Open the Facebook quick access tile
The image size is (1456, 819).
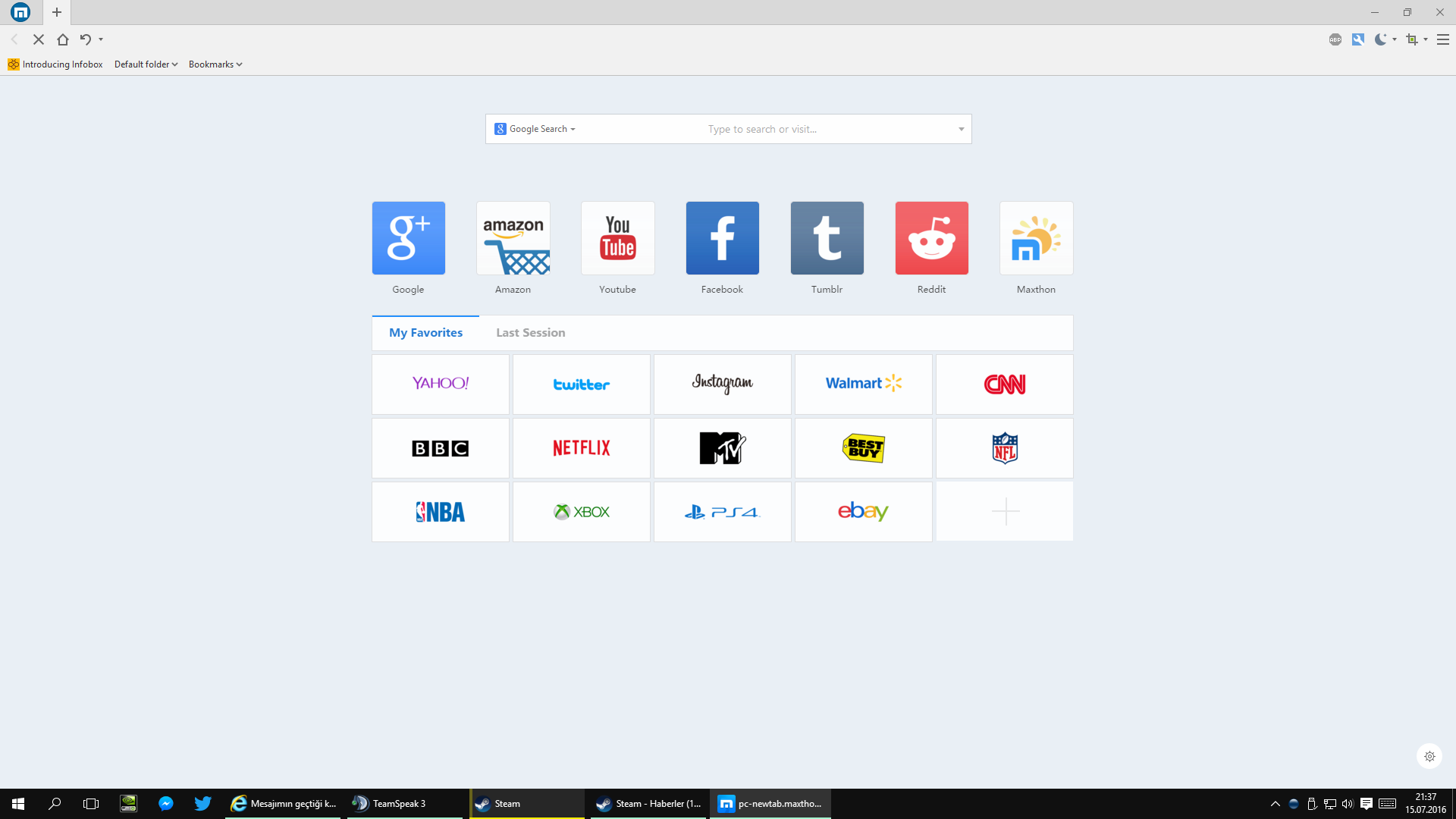(722, 238)
